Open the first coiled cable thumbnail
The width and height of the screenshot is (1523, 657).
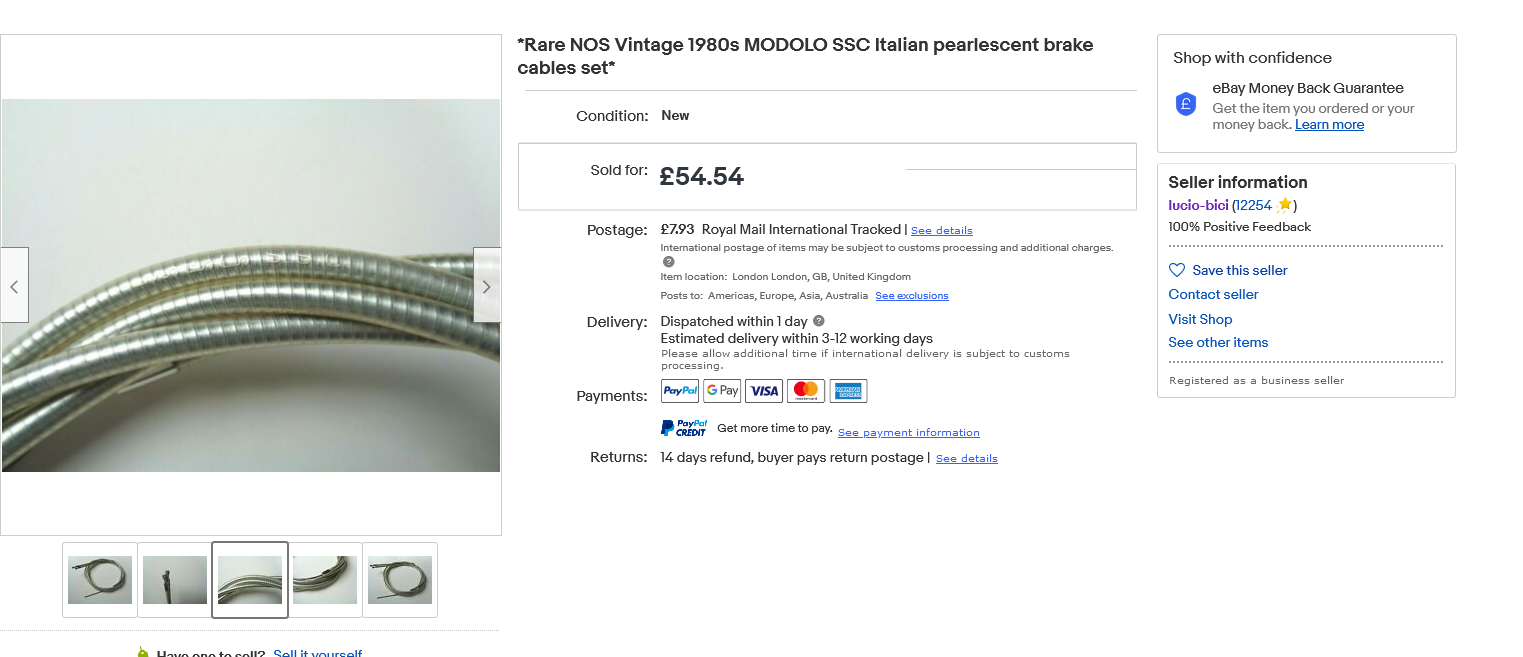pos(100,580)
